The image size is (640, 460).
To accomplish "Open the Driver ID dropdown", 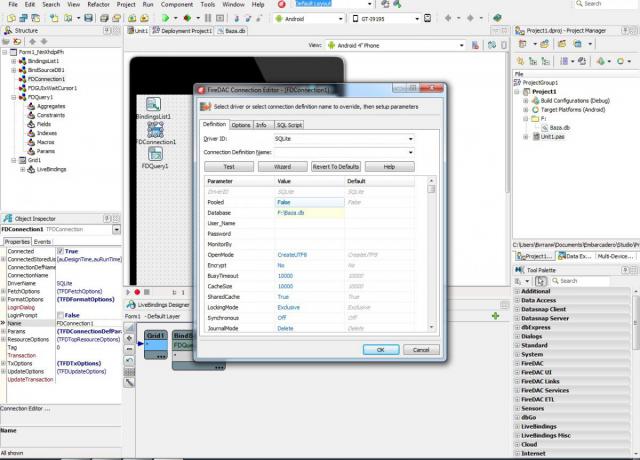I will pos(411,139).
